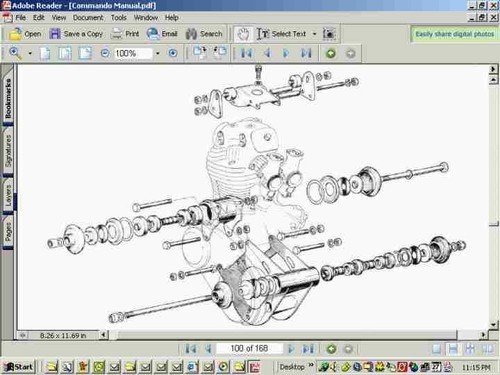Click the Print toolbar button
Screen dimensions: 500x375
pos(125,34)
